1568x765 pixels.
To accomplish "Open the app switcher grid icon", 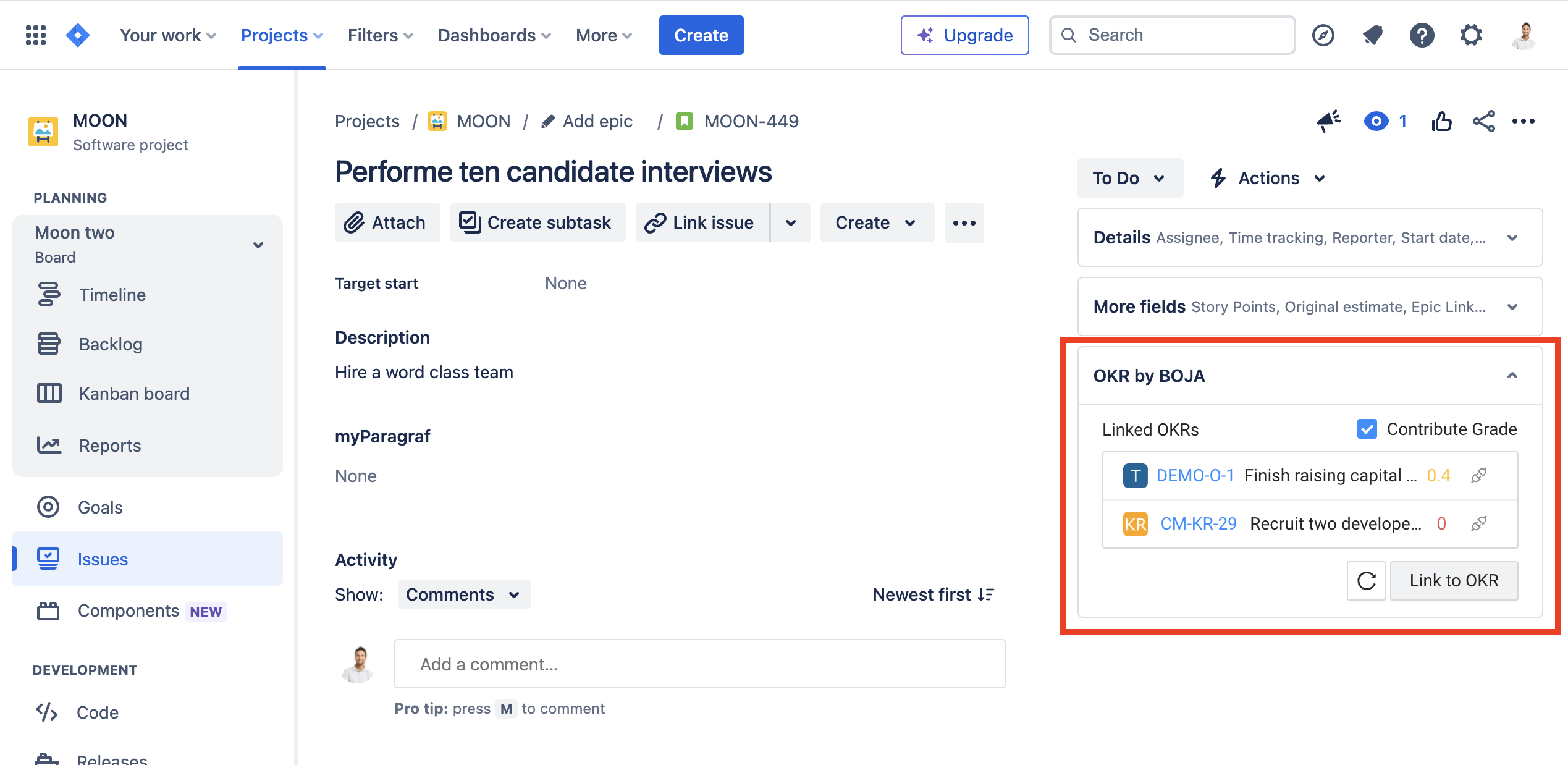I will tap(36, 35).
